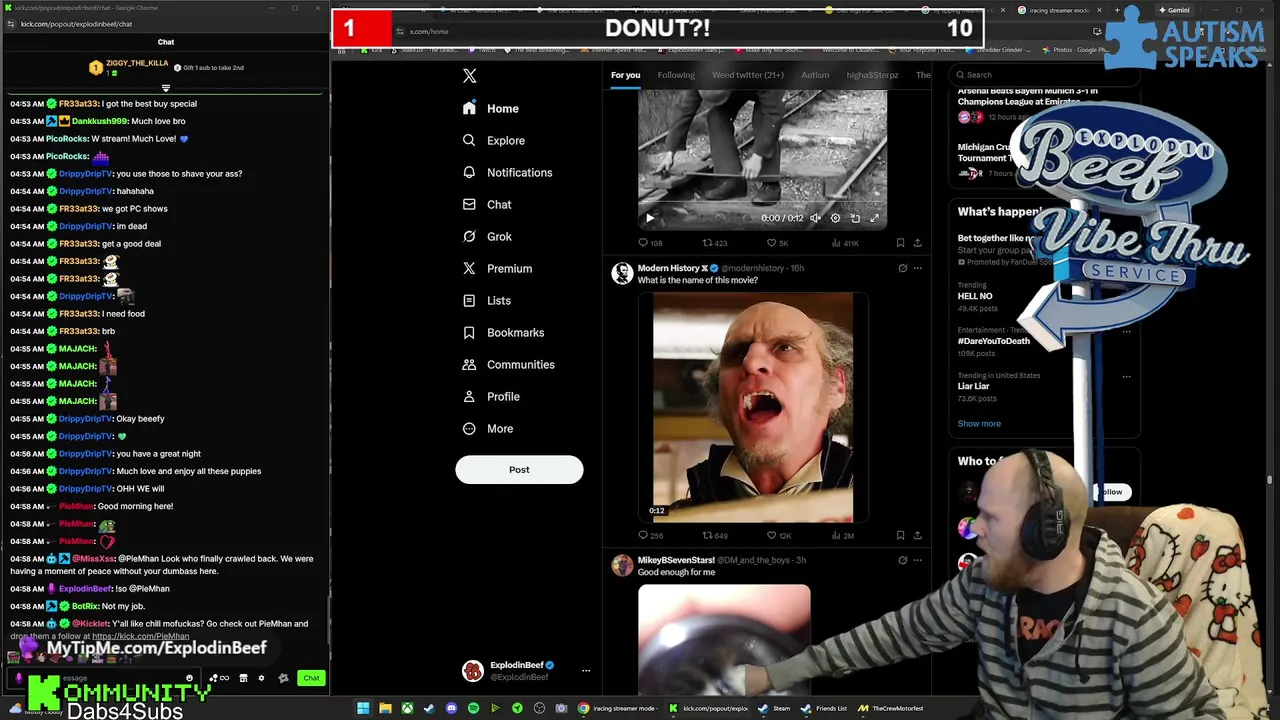Bookmark the Modern History post
Viewport: 1280px width, 720px height.
tap(900, 535)
